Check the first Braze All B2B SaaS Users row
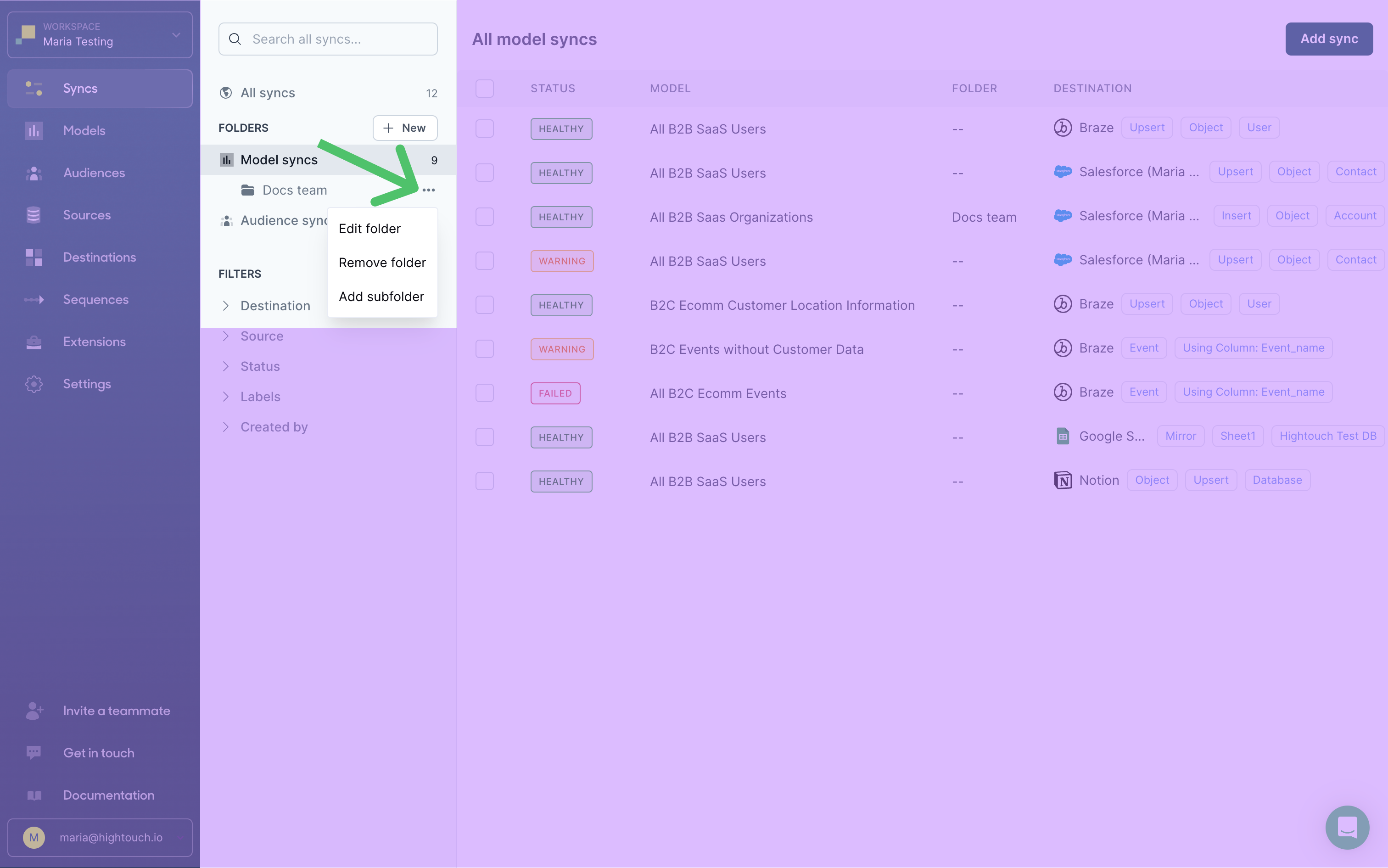This screenshot has height=868, width=1388. click(x=485, y=129)
